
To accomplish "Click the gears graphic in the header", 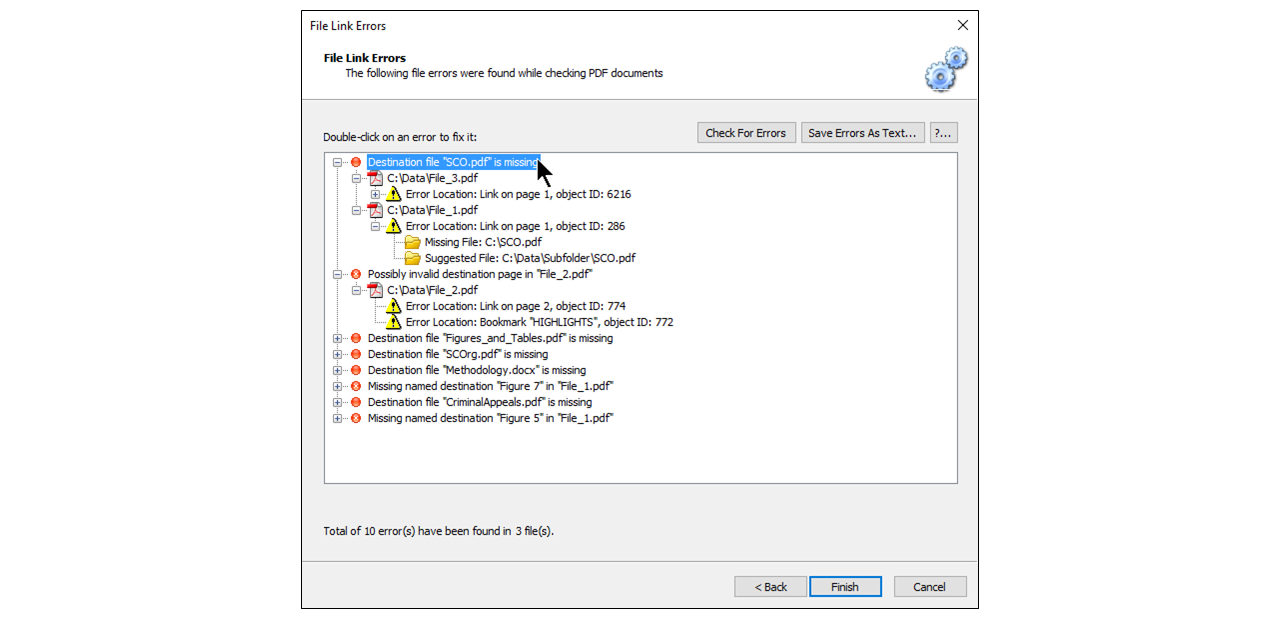I will click(x=945, y=68).
